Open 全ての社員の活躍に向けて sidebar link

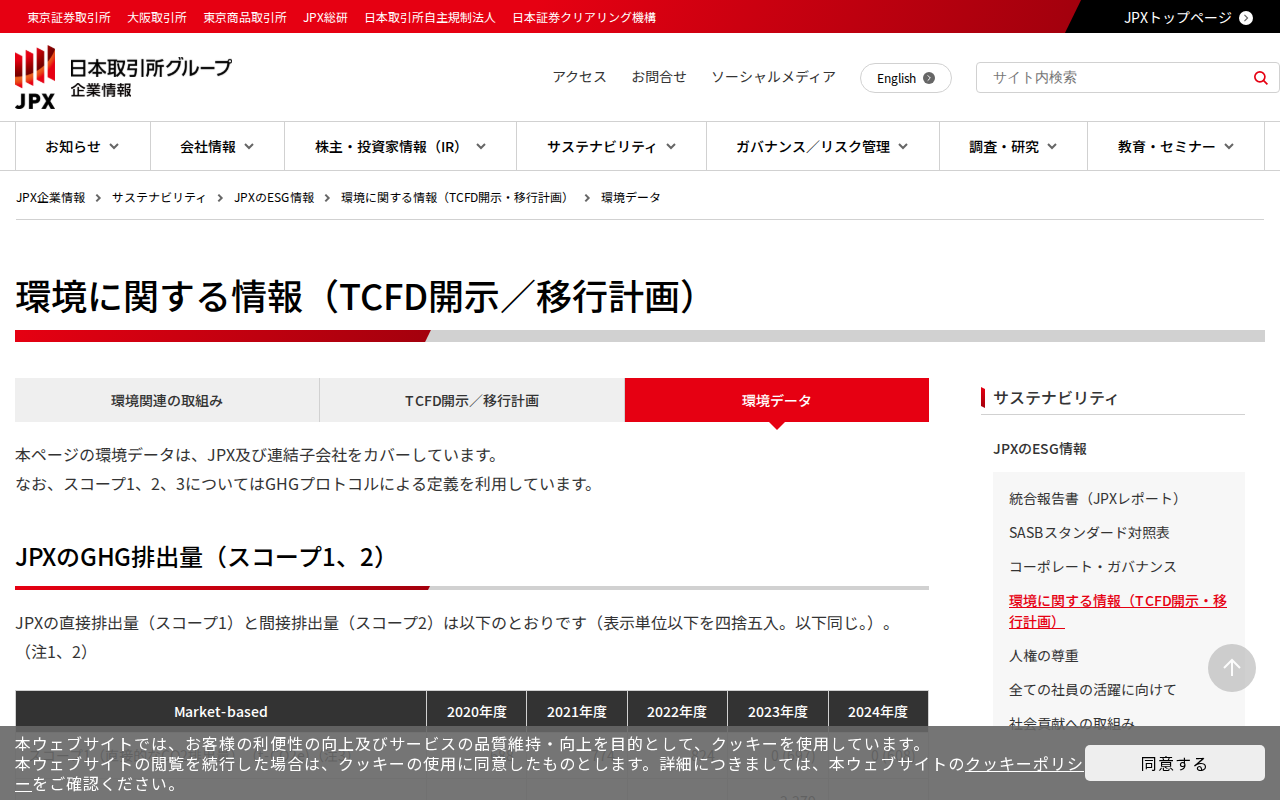1093,690
